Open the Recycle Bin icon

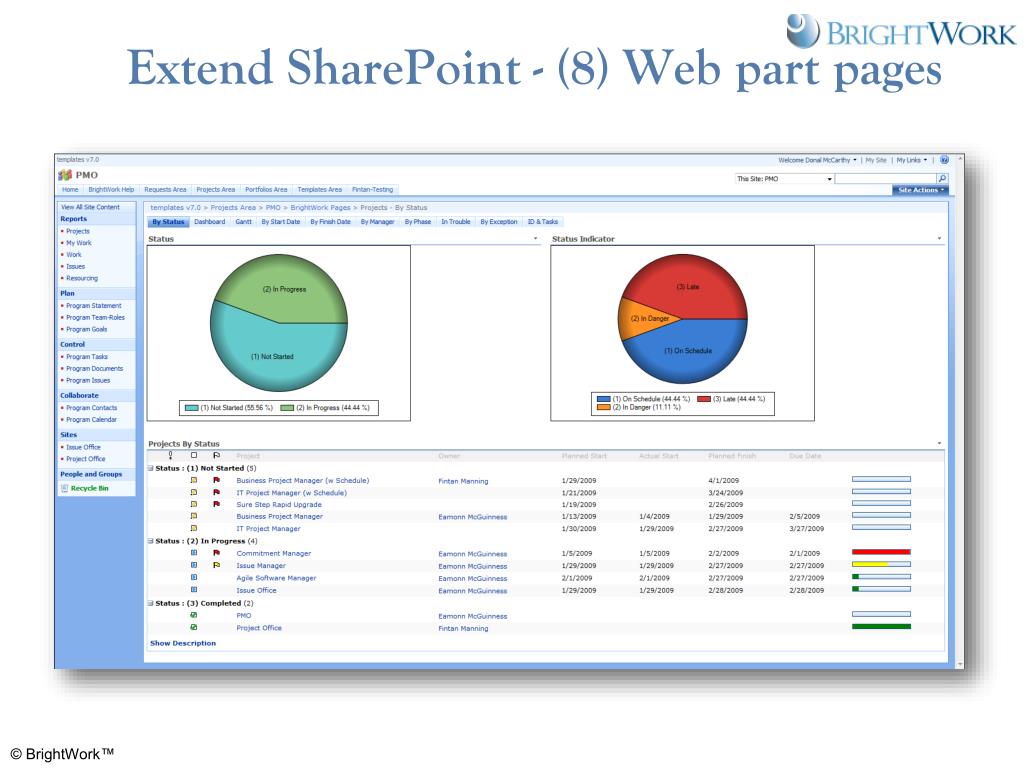(x=64, y=488)
